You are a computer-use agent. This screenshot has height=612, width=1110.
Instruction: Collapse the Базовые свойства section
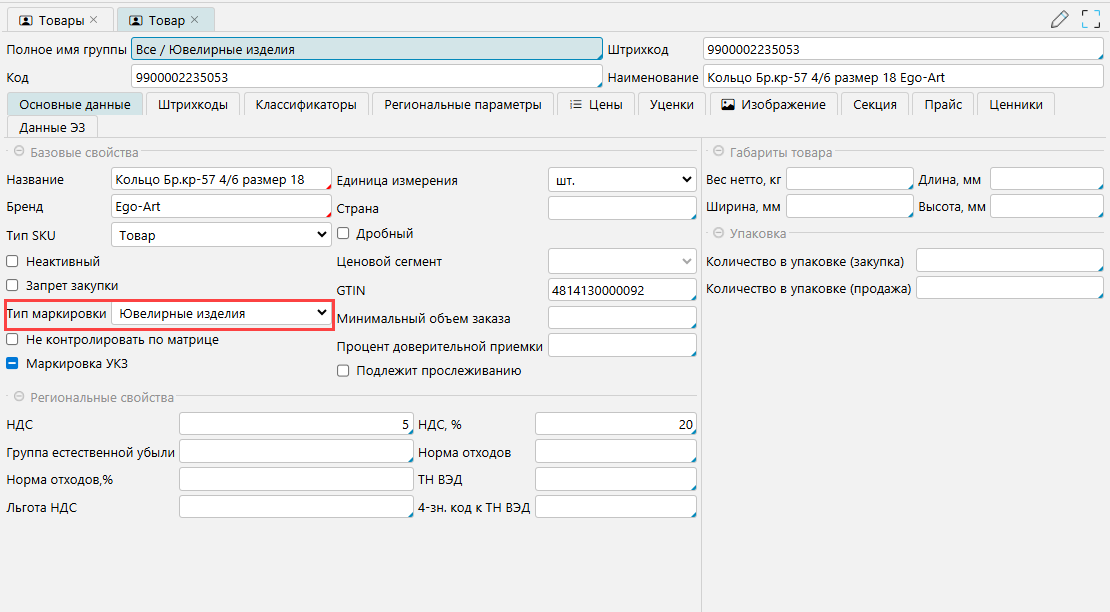click(x=18, y=153)
